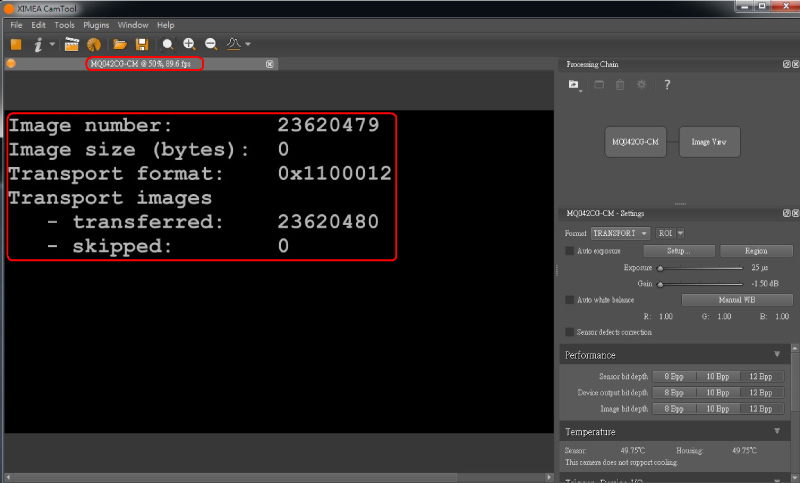The image size is (800, 483).
Task: Open the Format TRANSPORT dropdown
Action: pyautogui.click(x=621, y=233)
